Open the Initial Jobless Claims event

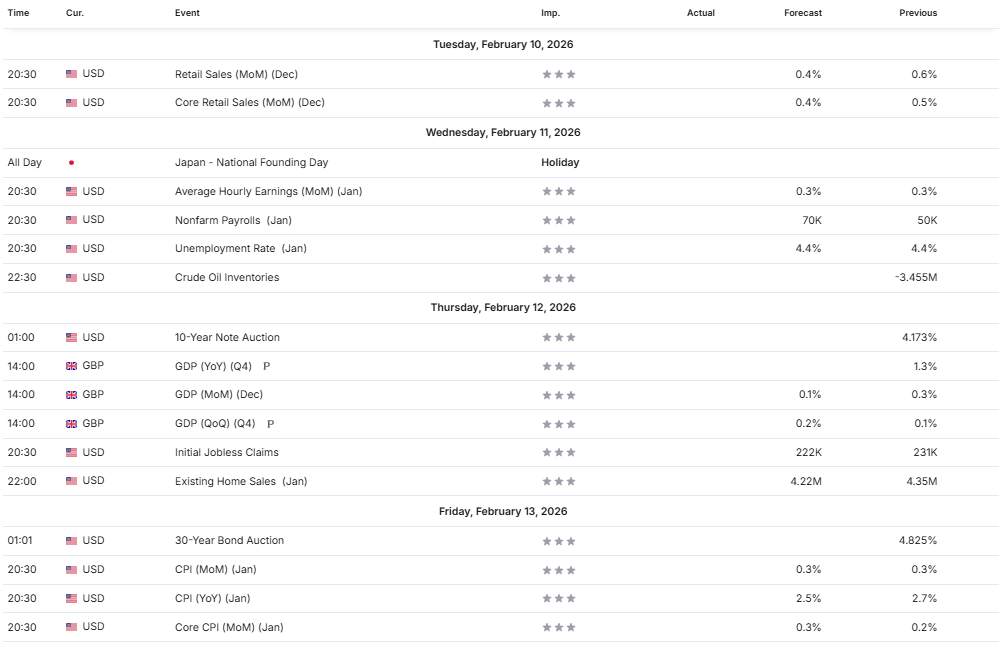tap(226, 453)
